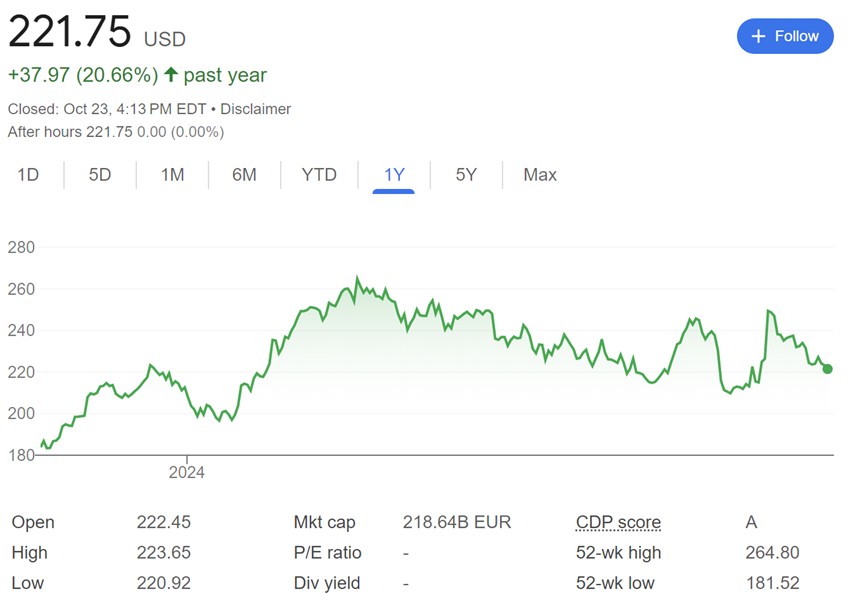This screenshot has width=865, height=608.
Task: Click the chart peak near 264
Action: click(x=357, y=278)
